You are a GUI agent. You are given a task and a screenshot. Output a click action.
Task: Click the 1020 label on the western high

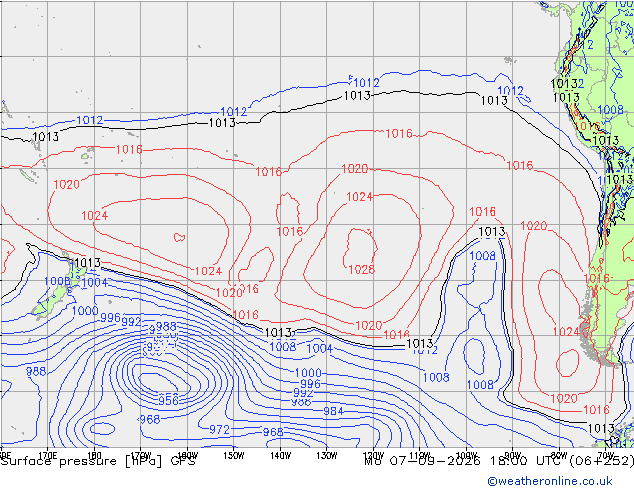click(x=66, y=185)
